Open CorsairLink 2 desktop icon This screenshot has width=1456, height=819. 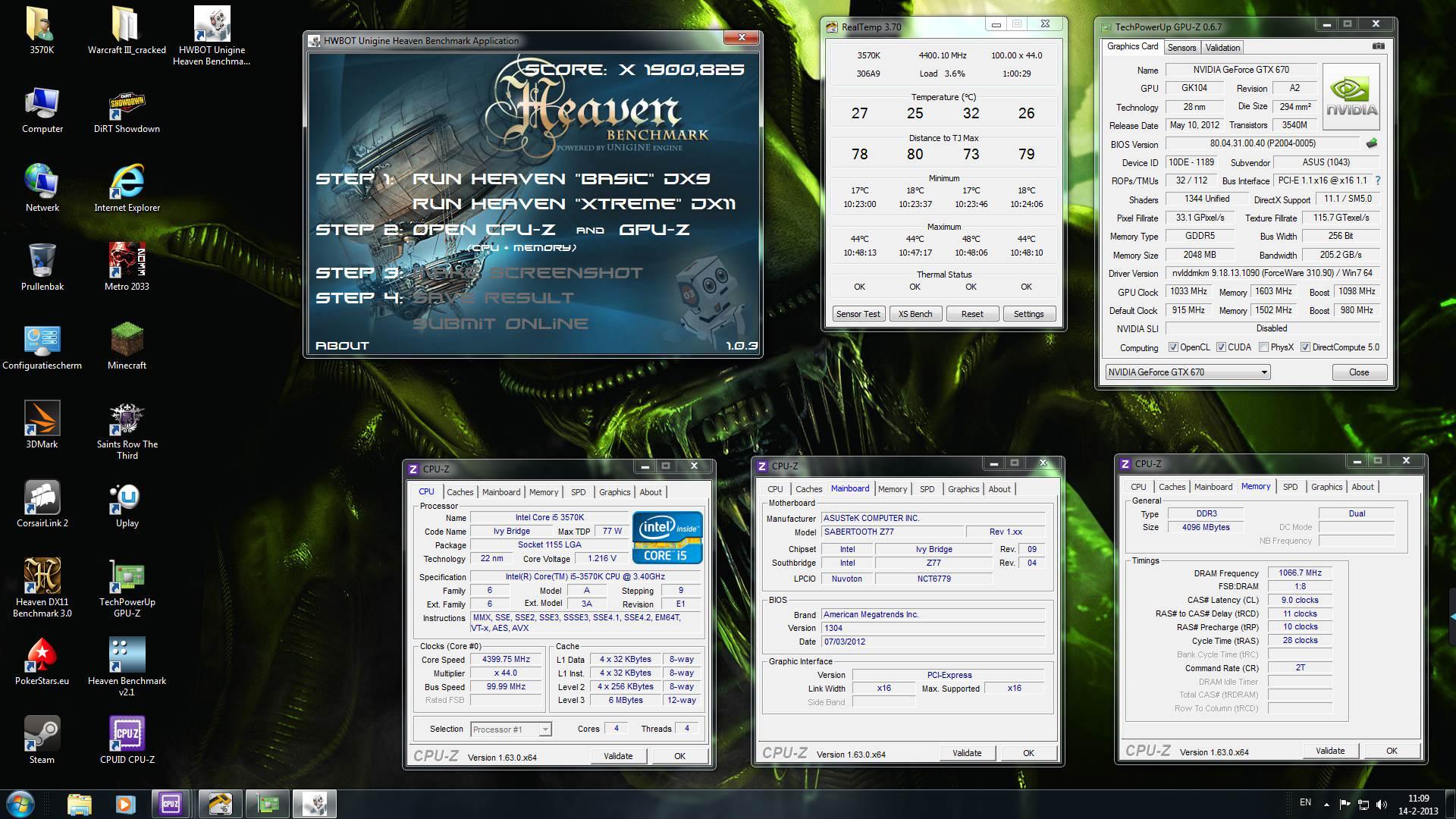[42, 504]
